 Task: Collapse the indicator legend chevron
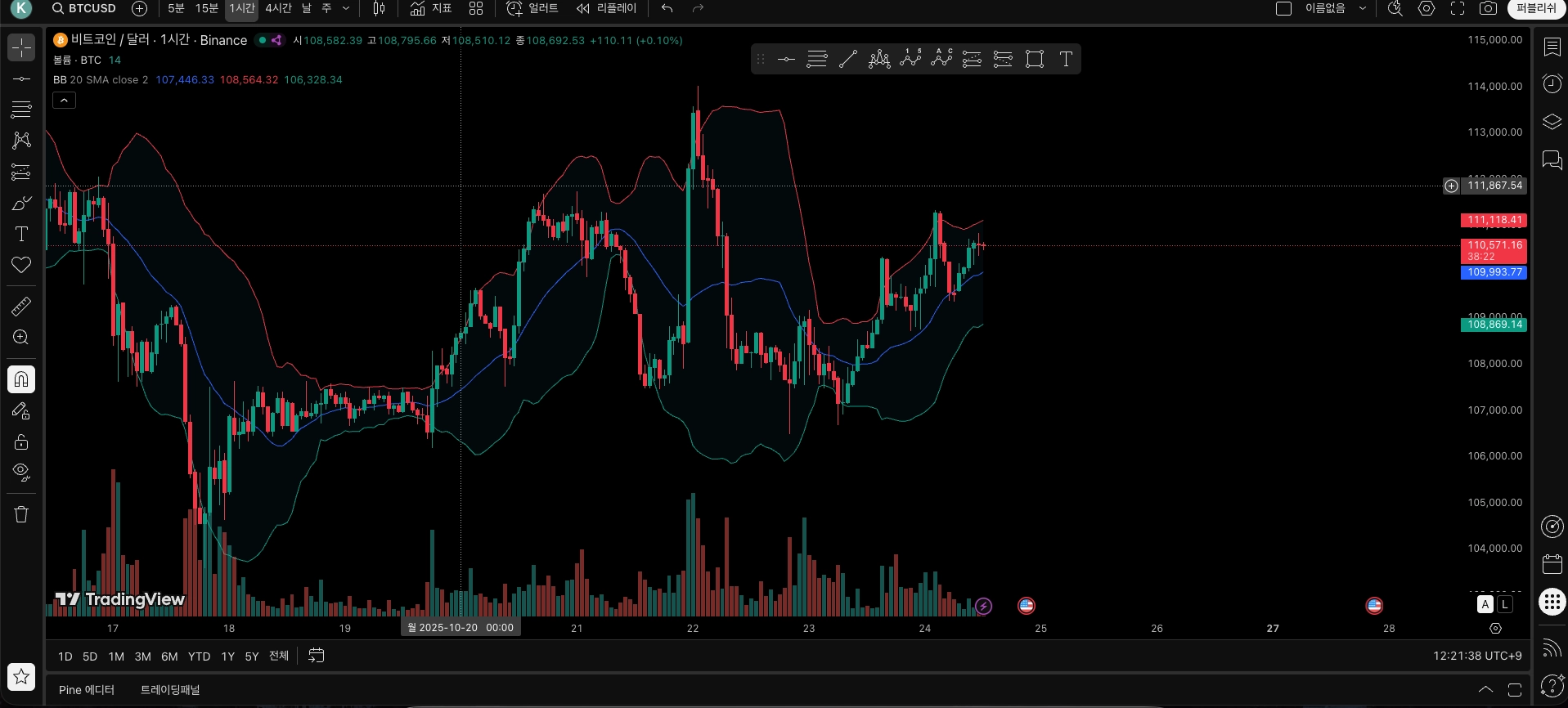65,100
